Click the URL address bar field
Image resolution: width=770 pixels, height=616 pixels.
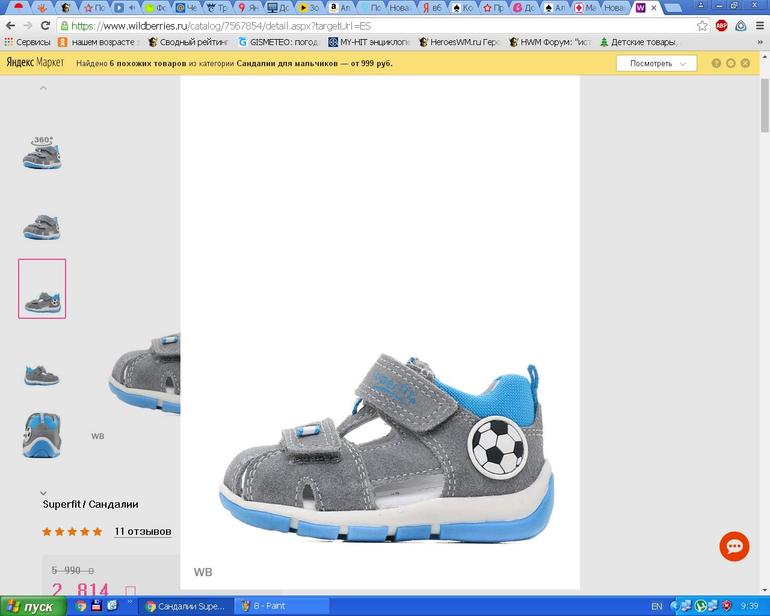click(380, 26)
